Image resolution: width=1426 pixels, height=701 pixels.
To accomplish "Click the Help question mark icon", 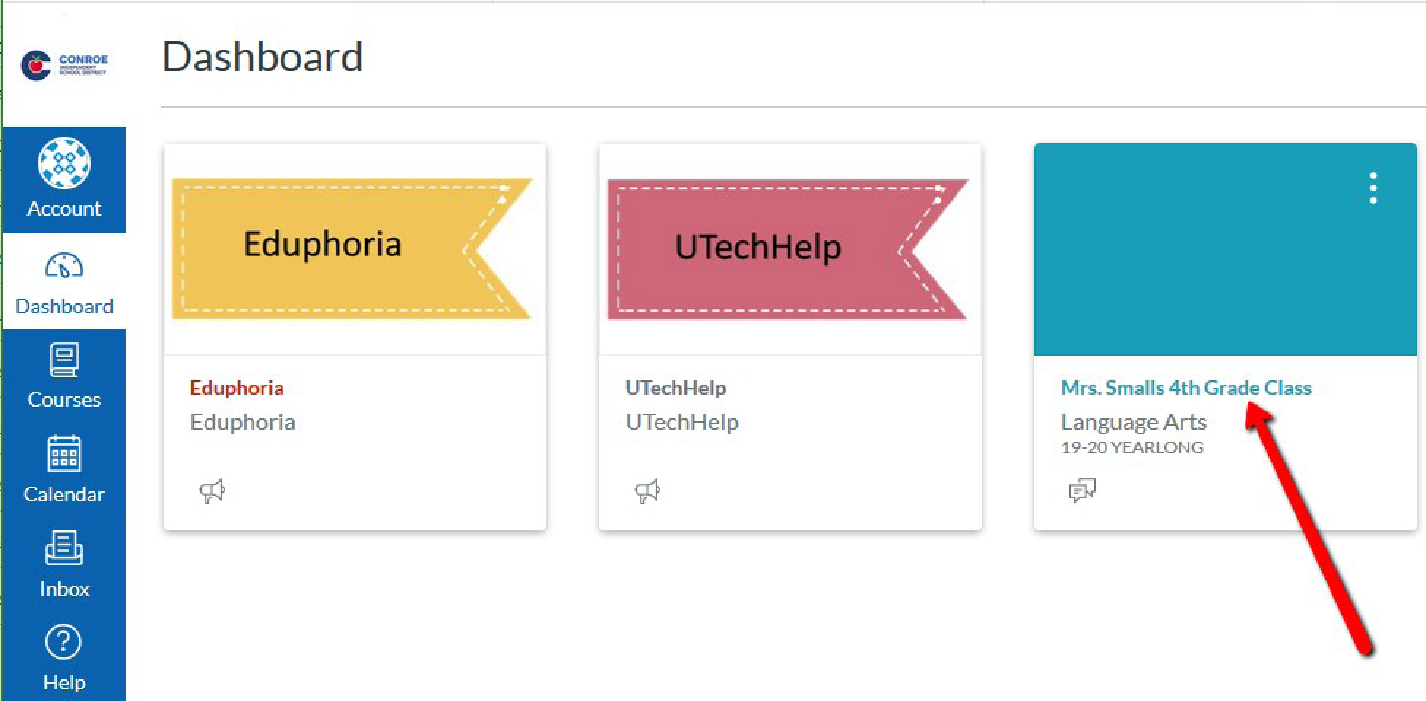I will tap(64, 644).
